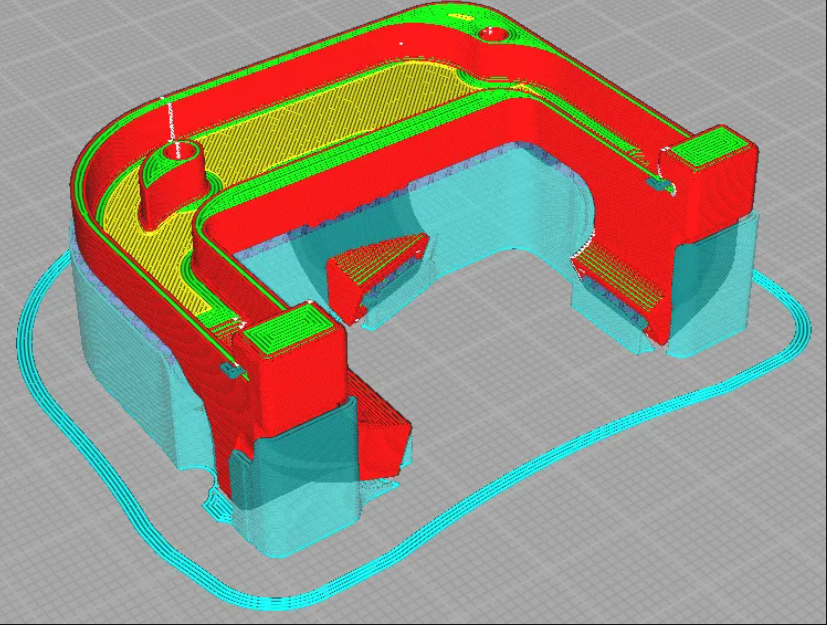
Task: Click the small round hole near the rear corner
Action: point(493,34)
